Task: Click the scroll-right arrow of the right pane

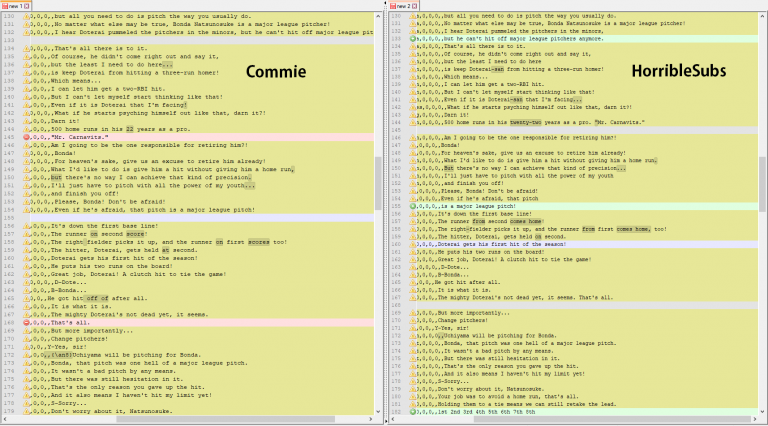Action: pos(756,419)
